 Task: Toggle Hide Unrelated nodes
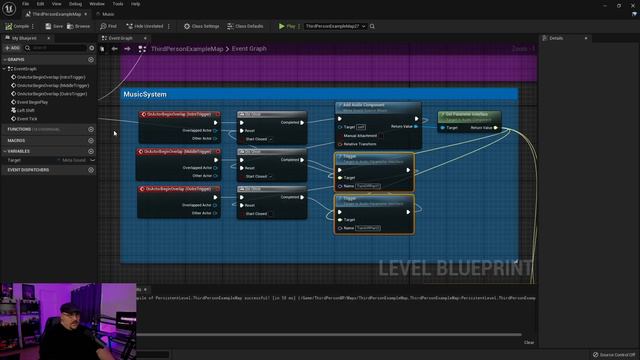tap(144, 26)
